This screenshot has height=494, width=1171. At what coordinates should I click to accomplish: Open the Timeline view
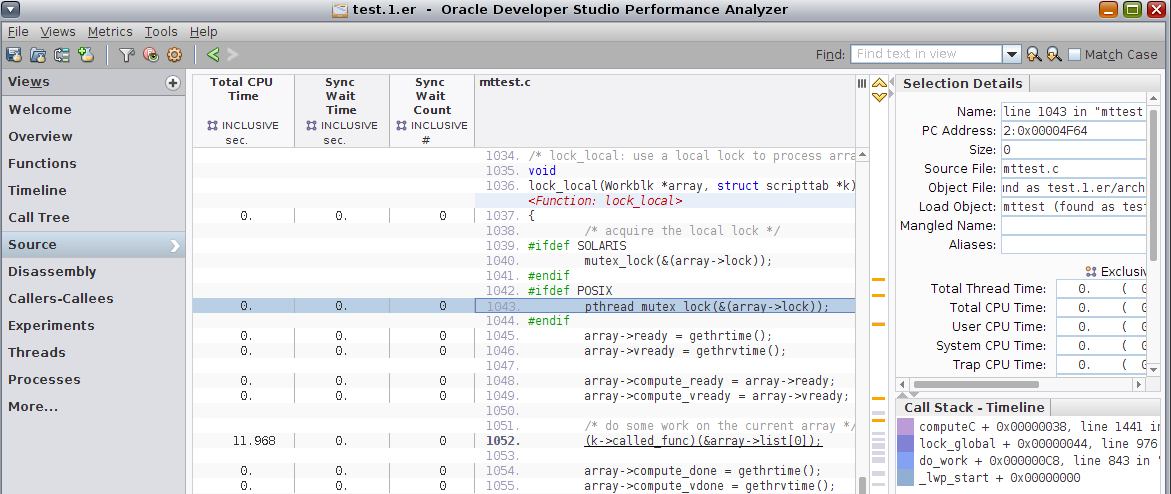(93, 191)
